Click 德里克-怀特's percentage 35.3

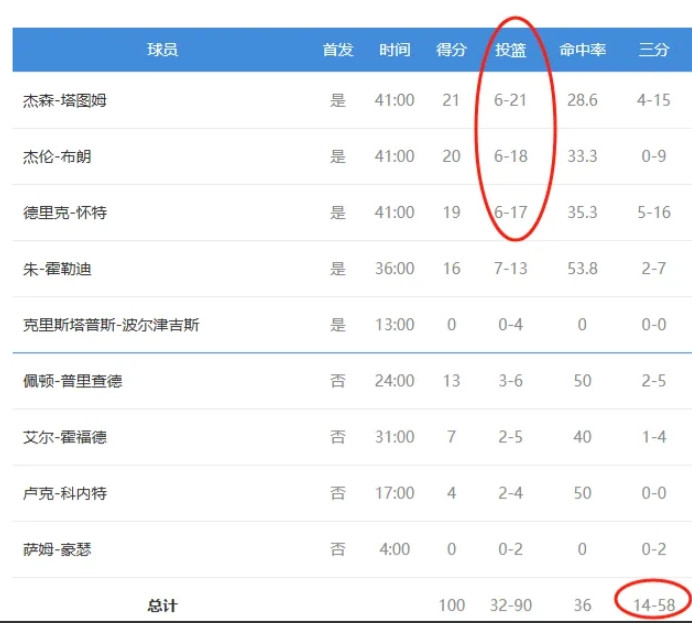(x=583, y=212)
